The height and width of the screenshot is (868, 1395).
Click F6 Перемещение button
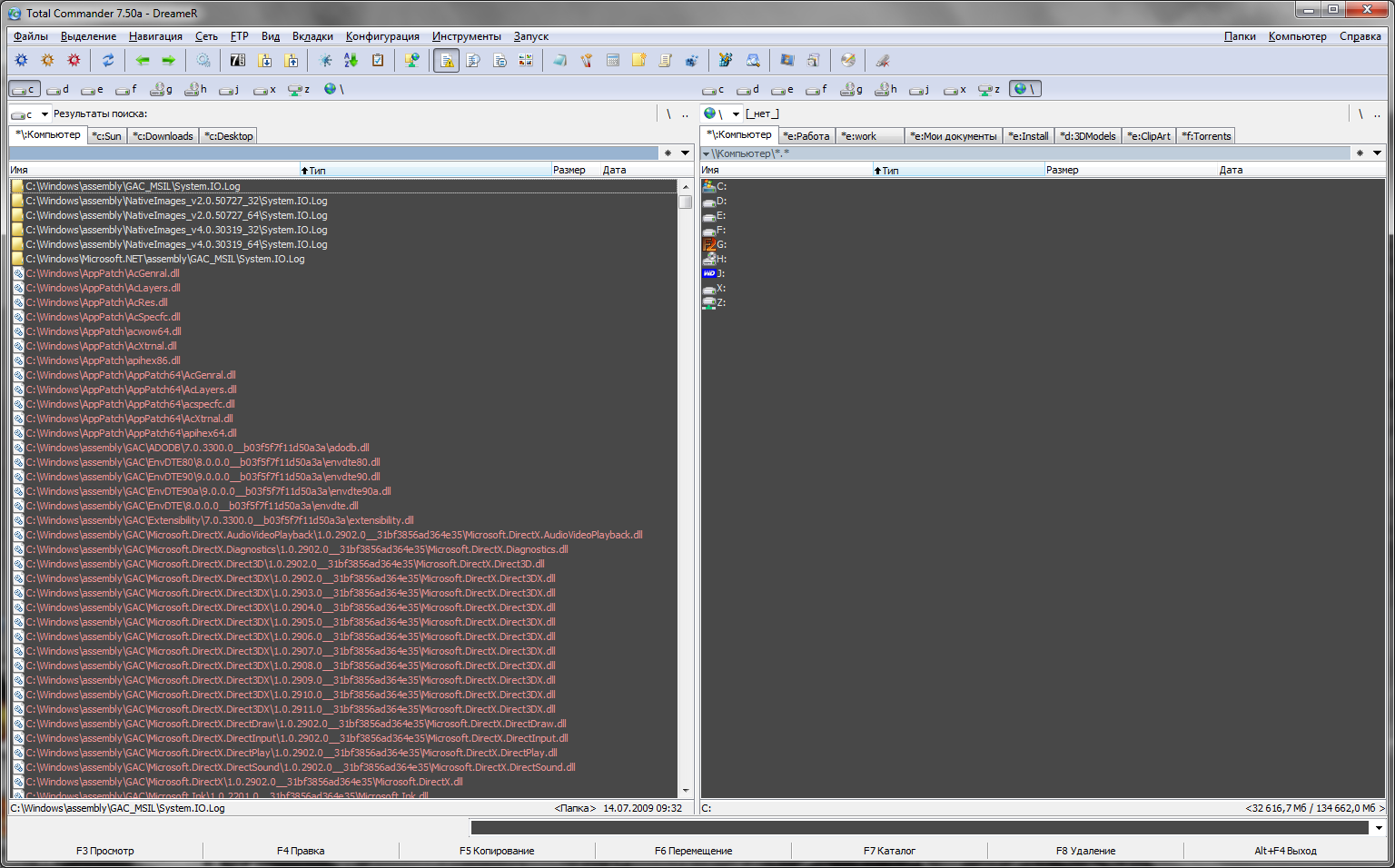point(693,851)
